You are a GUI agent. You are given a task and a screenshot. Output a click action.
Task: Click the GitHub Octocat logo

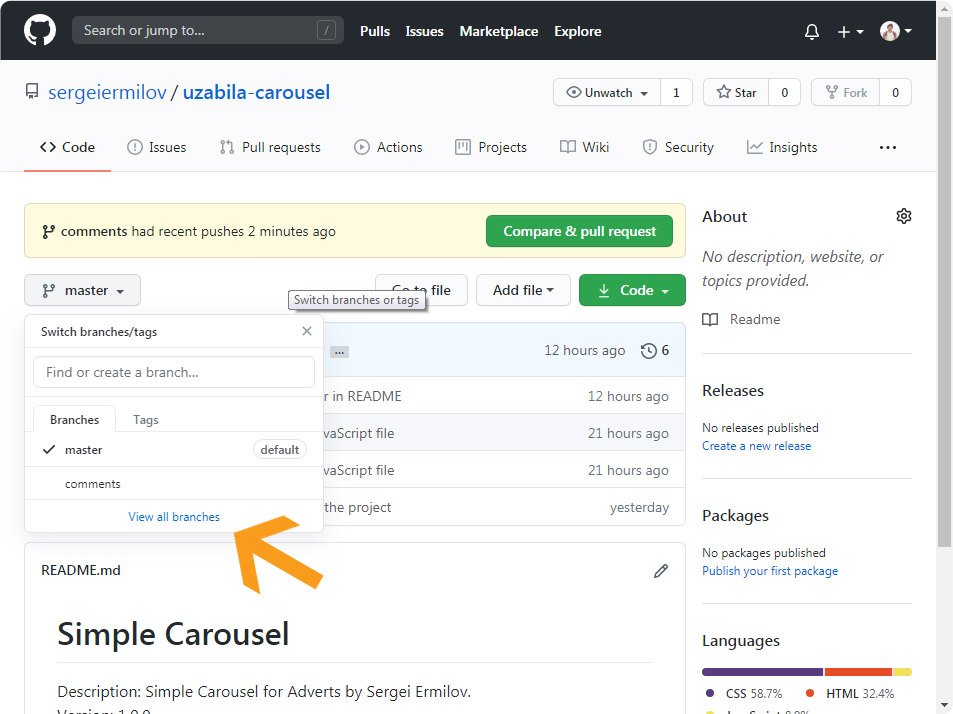pyautogui.click(x=40, y=31)
